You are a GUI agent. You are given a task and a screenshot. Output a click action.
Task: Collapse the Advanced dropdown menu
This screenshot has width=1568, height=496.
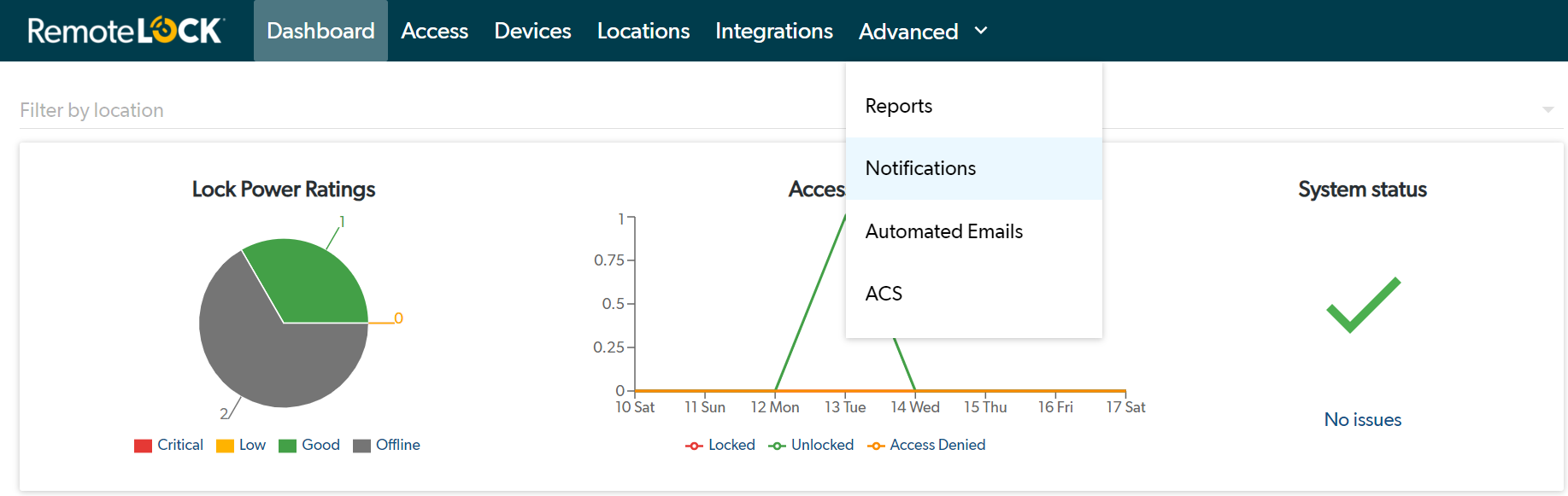tap(923, 32)
